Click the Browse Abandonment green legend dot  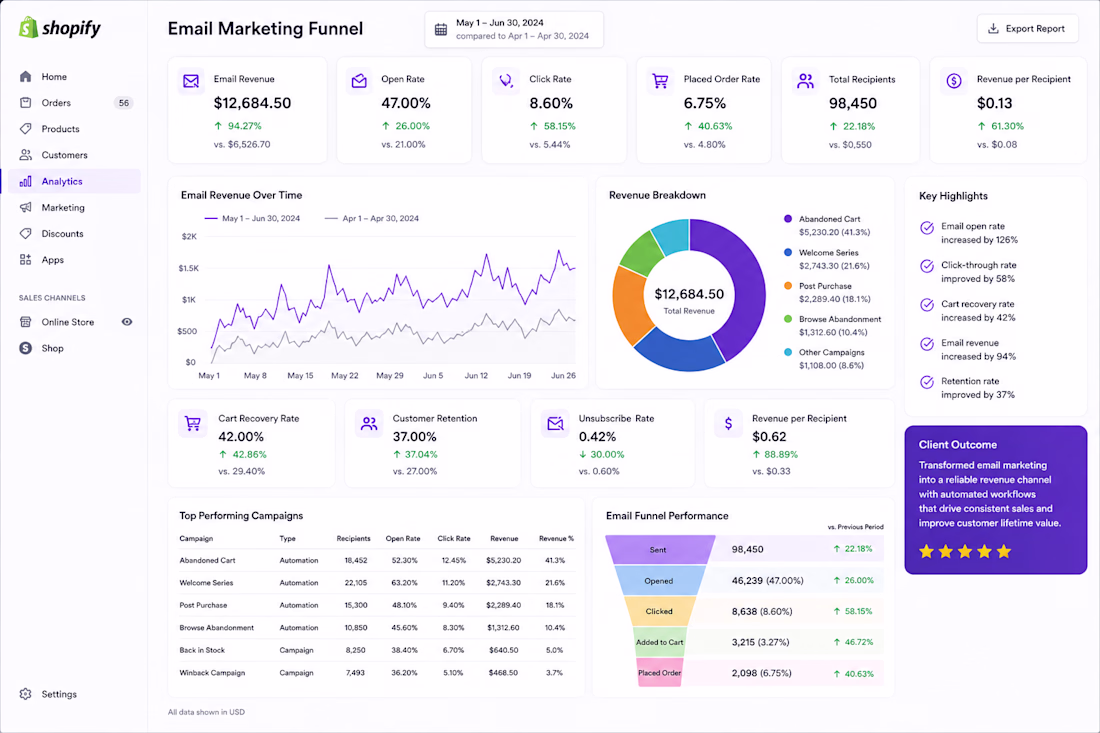point(788,318)
